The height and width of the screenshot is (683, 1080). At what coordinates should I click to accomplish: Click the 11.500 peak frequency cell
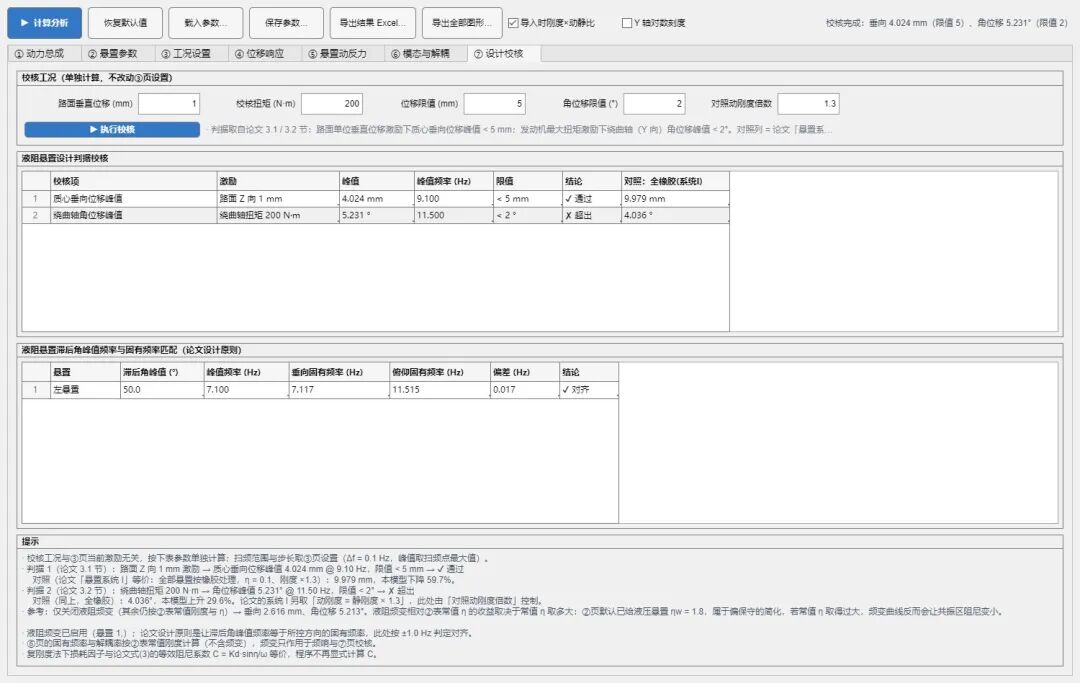coord(454,215)
